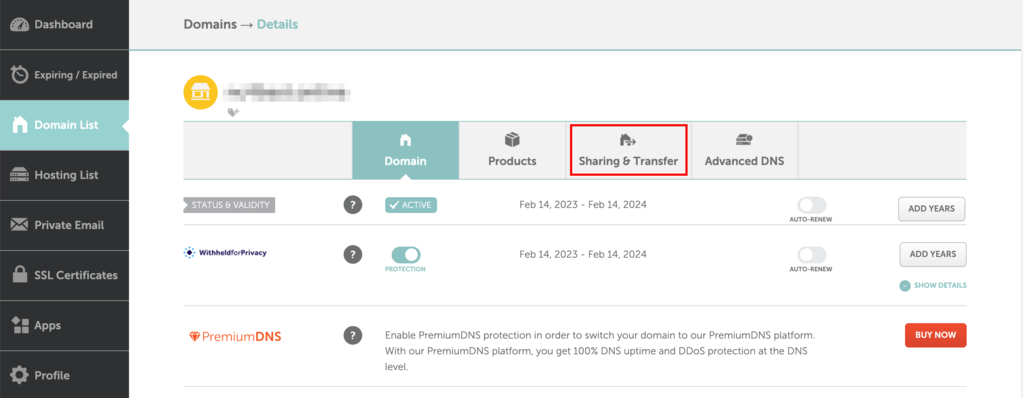Screen dimensions: 1024x398
Task: Expand Show Details under WithheldforPrivacy
Action: pos(933,286)
